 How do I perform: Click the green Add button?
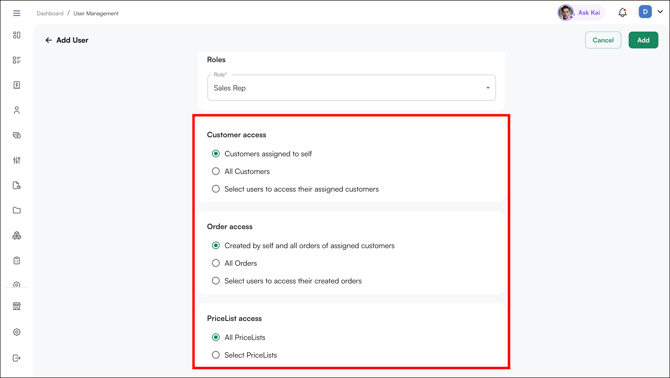(x=643, y=40)
